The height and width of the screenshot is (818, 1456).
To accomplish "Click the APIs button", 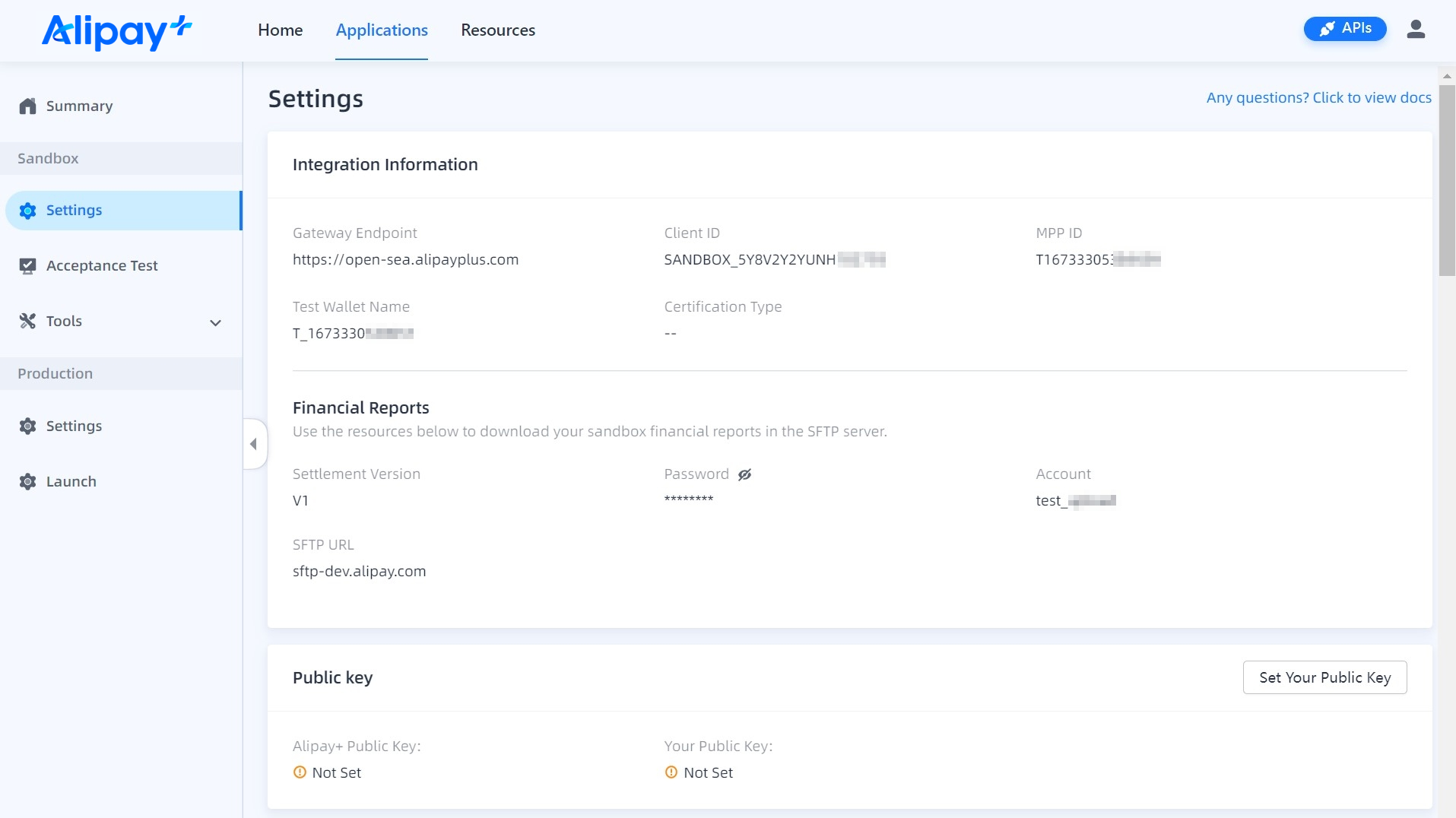I will coord(1344,29).
